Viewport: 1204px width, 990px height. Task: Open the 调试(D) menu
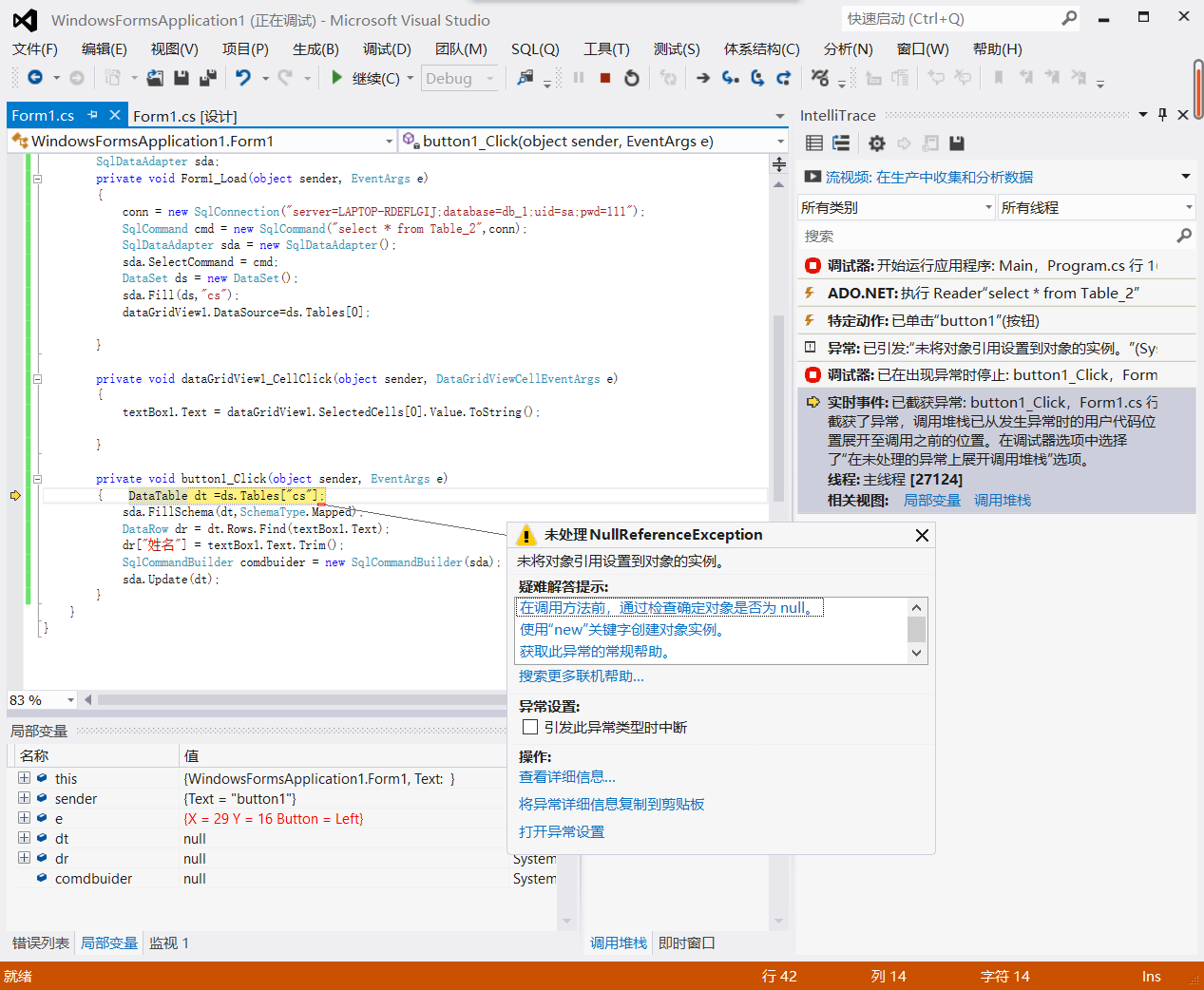click(387, 48)
